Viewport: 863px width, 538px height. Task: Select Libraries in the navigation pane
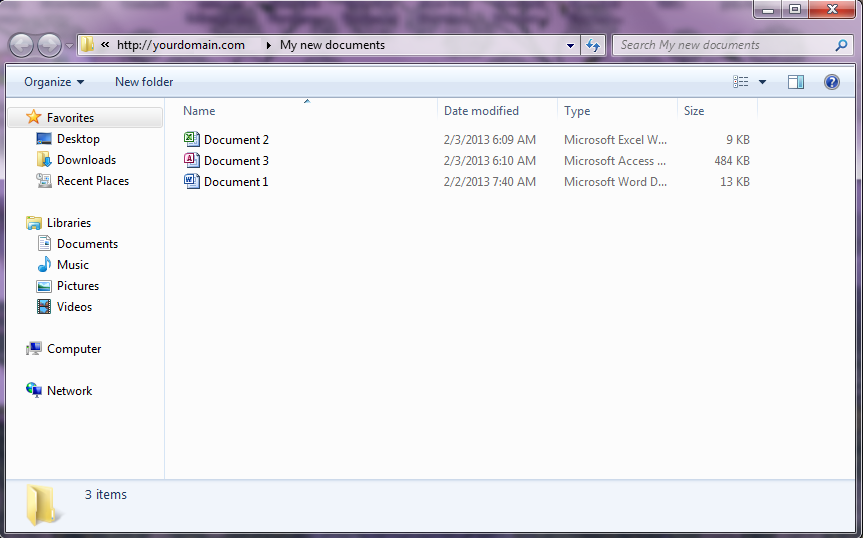[x=69, y=223]
